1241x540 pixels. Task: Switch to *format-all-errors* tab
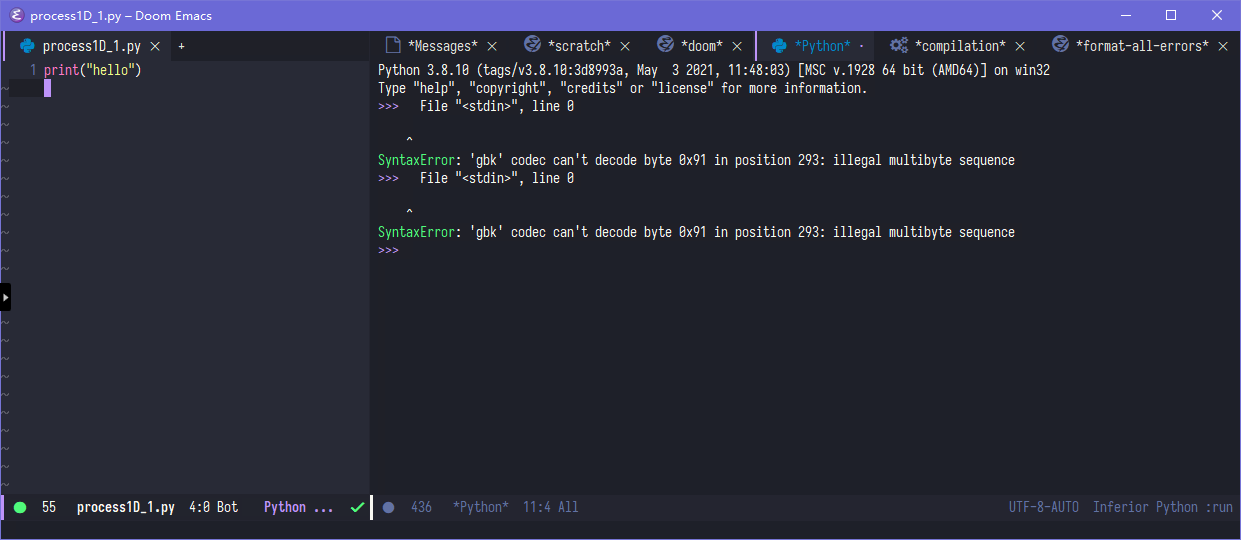point(1141,46)
